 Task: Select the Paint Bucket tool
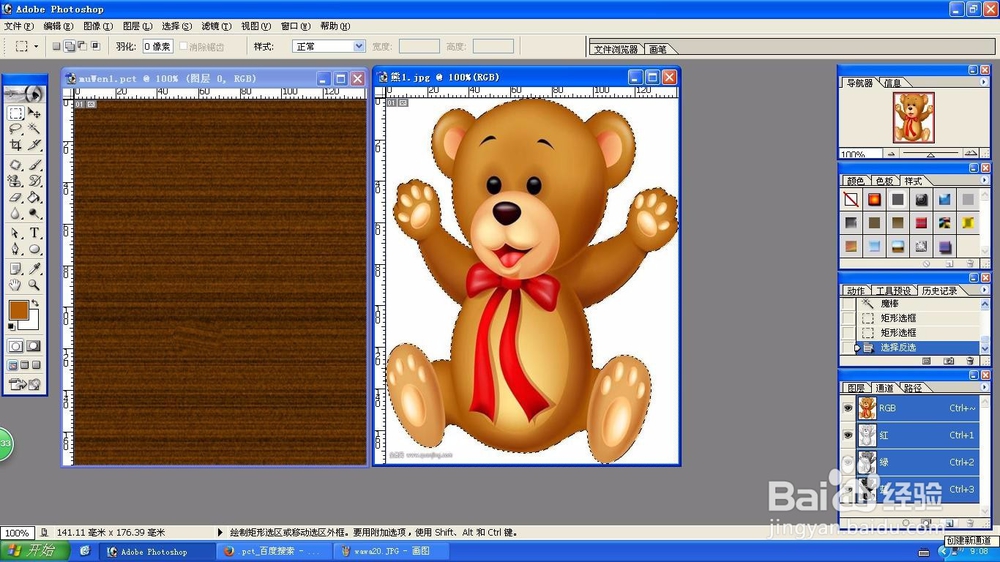[x=34, y=197]
